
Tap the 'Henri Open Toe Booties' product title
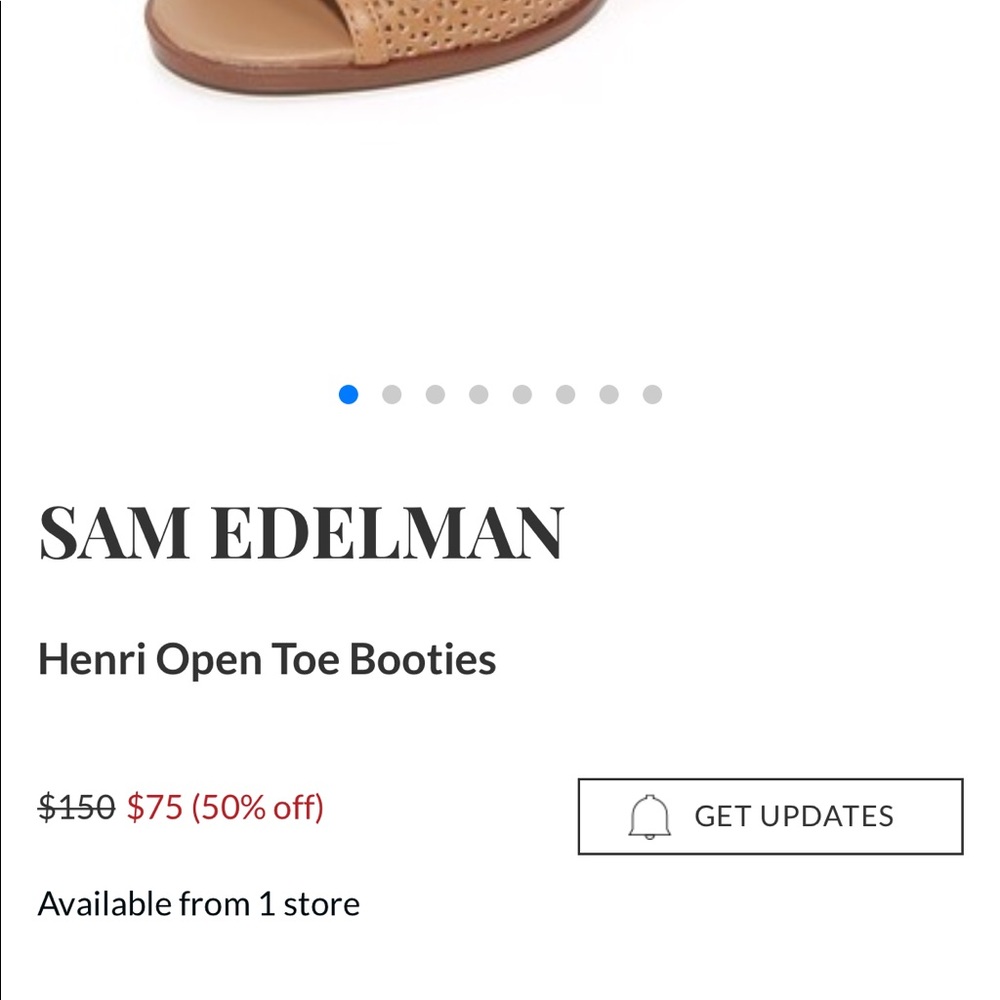click(x=267, y=659)
